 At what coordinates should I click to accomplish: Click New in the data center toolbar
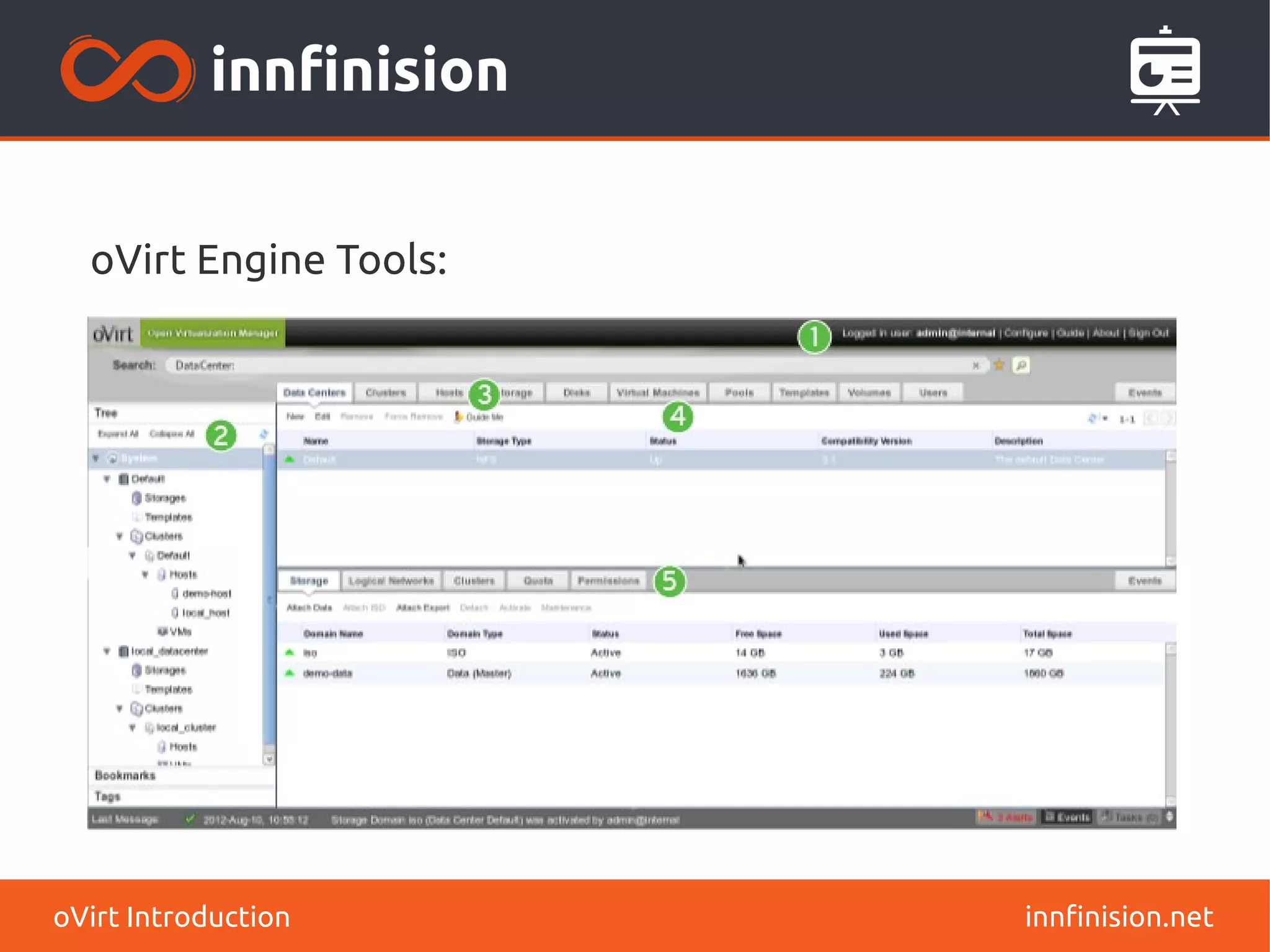coord(295,417)
